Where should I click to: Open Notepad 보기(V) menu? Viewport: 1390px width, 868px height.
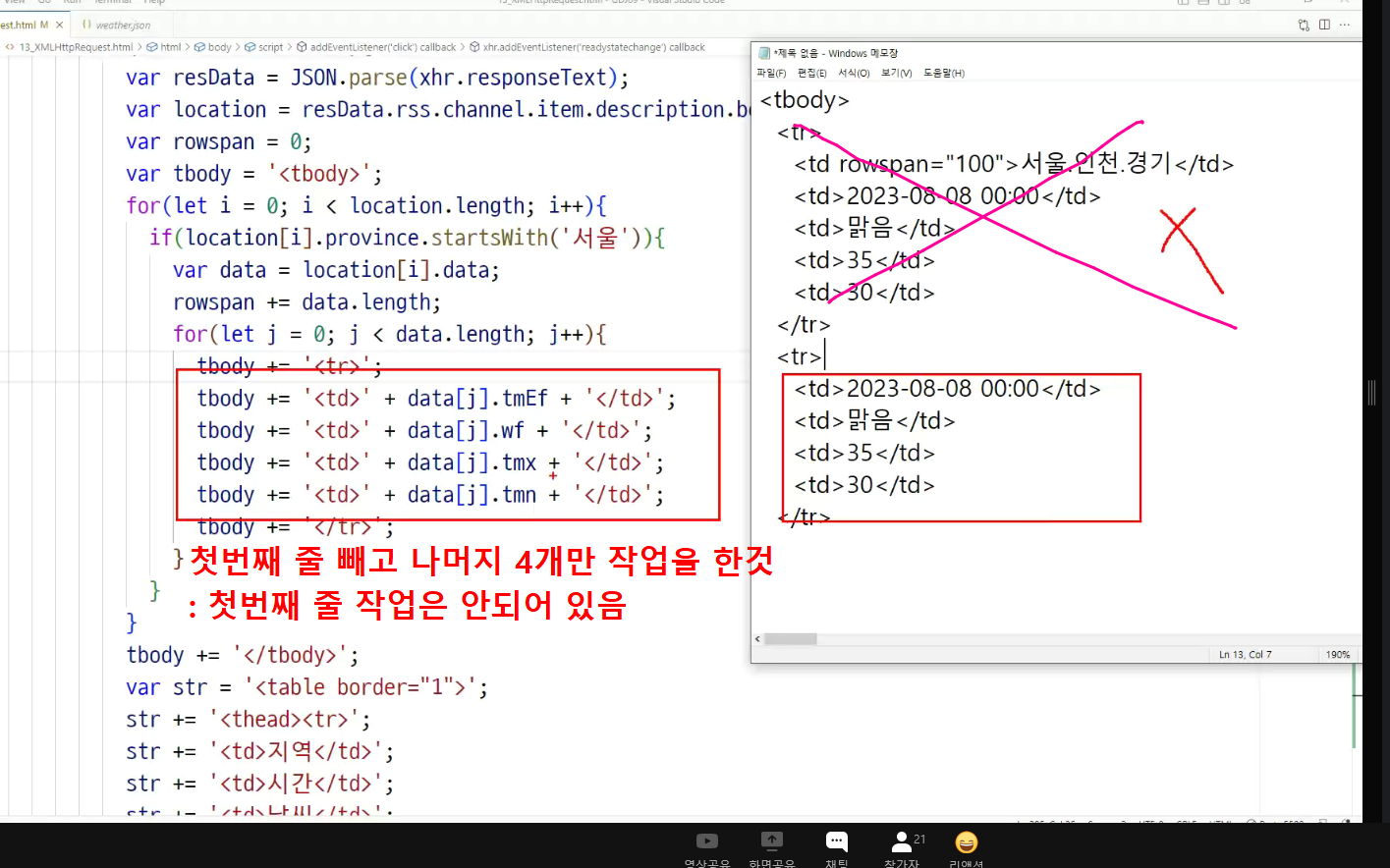[896, 73]
